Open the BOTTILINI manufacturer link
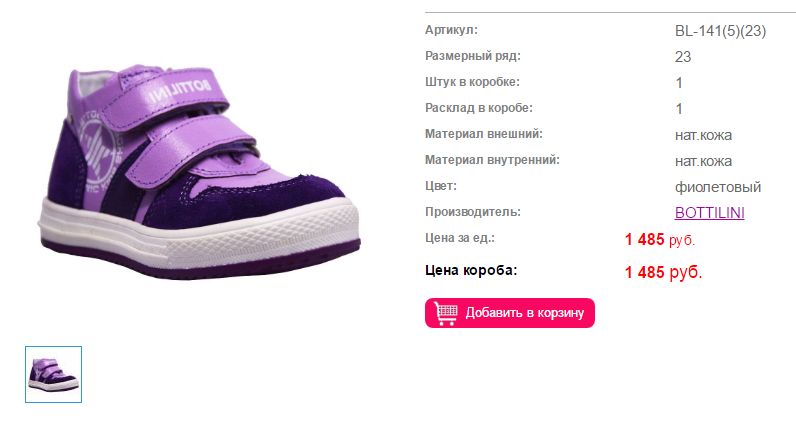796x422 pixels. (x=709, y=213)
